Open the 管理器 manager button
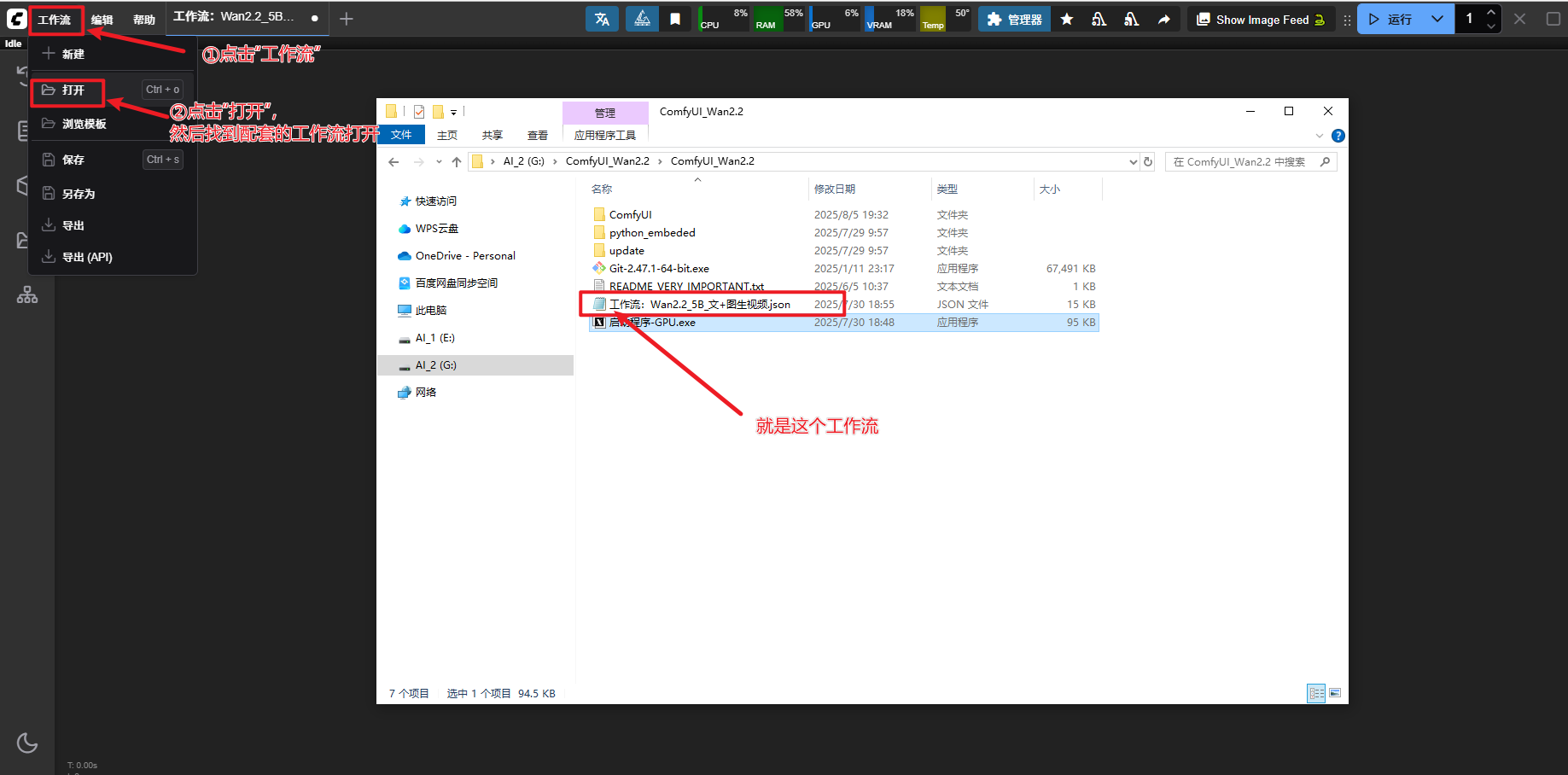The height and width of the screenshot is (775, 1568). pyautogui.click(x=1014, y=19)
